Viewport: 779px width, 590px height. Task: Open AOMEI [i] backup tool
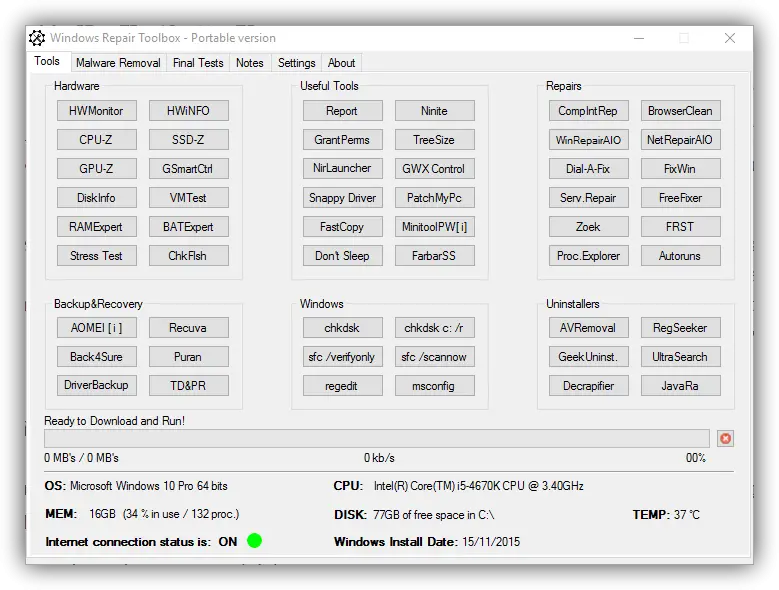(96, 328)
